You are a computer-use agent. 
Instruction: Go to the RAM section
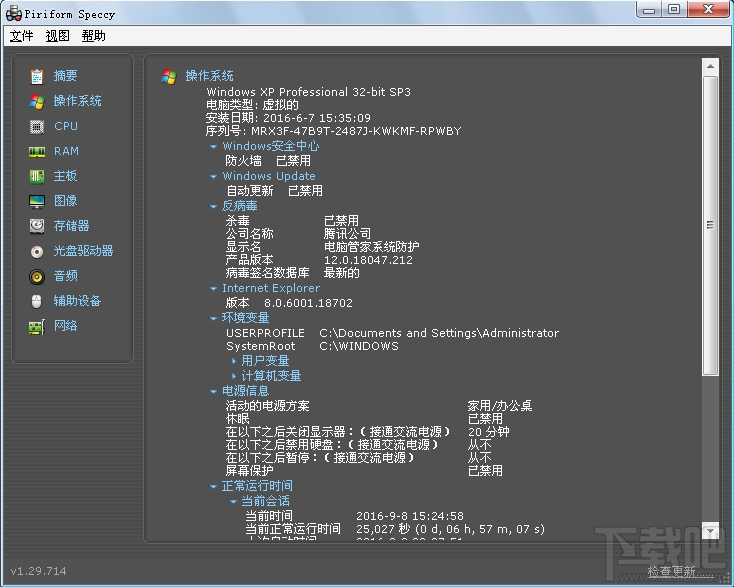pyautogui.click(x=66, y=151)
